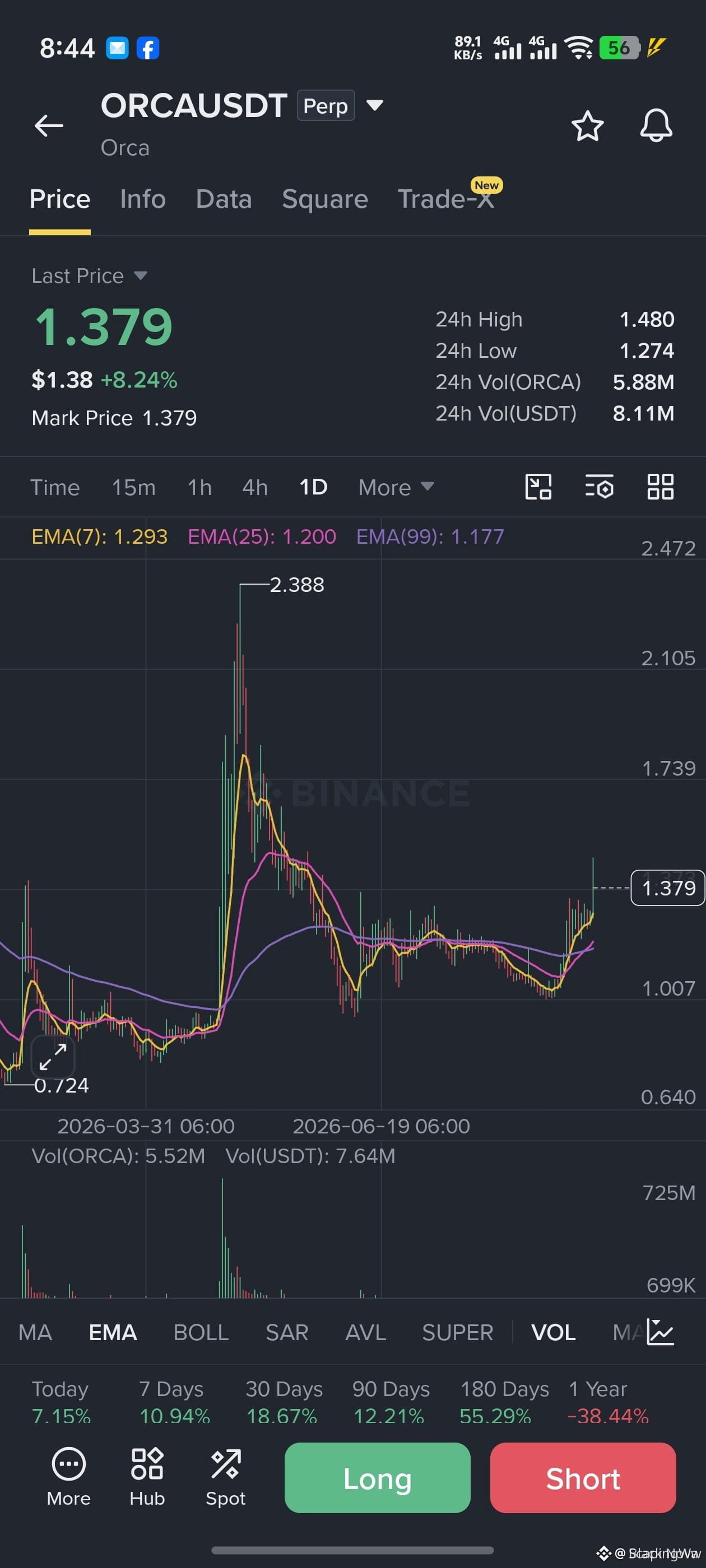Add ORCAUSDT to favorites with star icon

pos(587,126)
